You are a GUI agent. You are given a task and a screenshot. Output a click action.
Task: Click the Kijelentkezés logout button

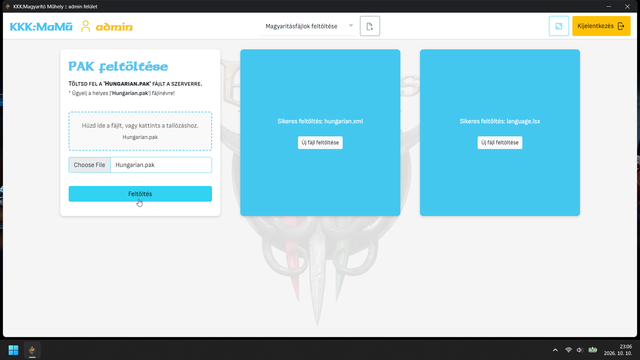[601, 26]
